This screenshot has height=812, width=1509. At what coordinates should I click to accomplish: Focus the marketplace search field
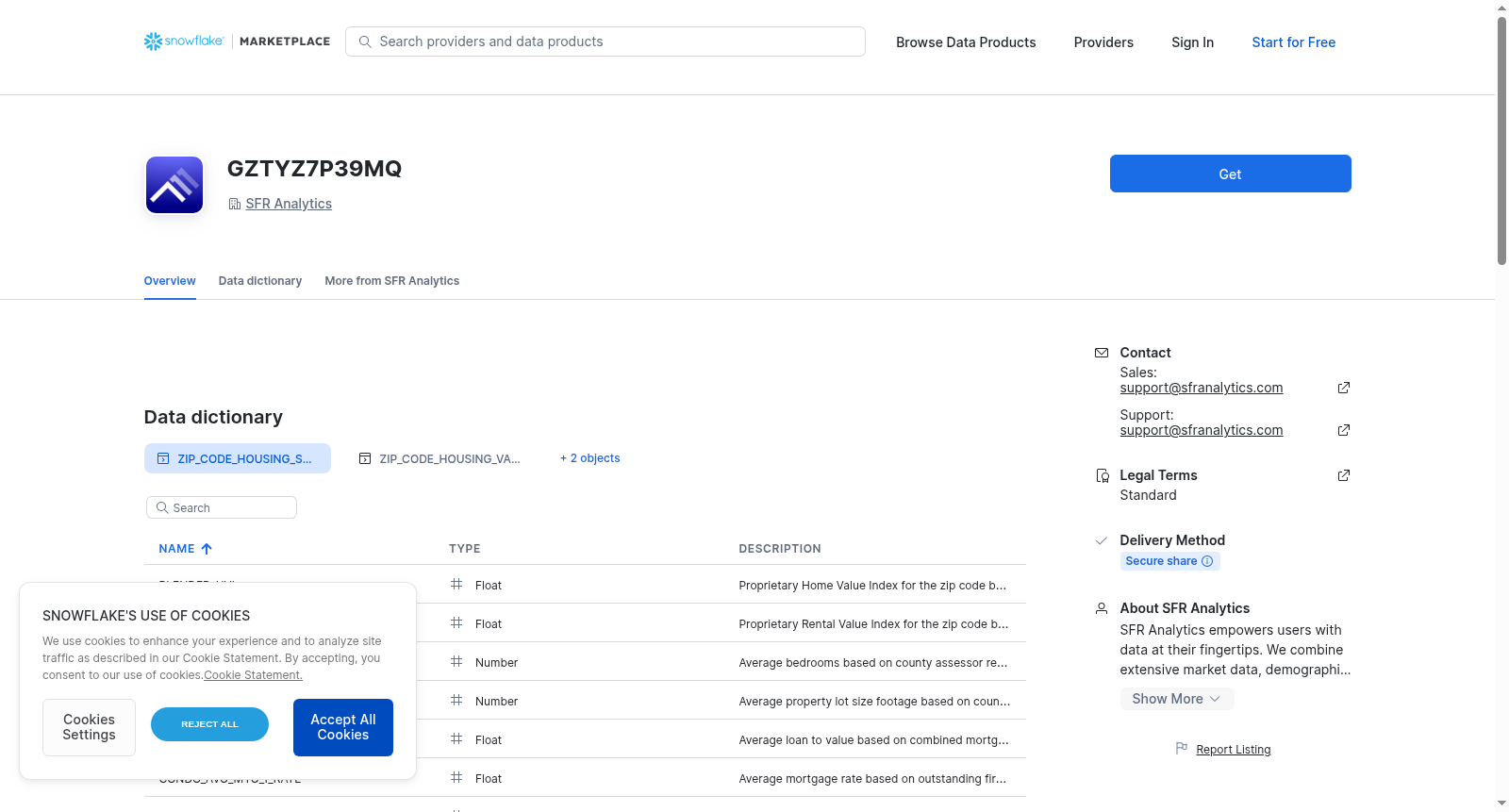tap(605, 41)
